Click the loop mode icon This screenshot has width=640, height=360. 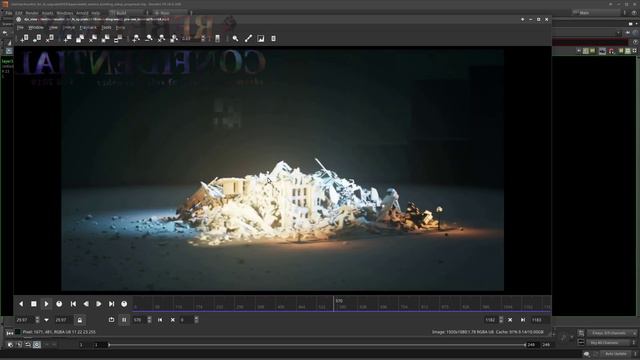111,320
